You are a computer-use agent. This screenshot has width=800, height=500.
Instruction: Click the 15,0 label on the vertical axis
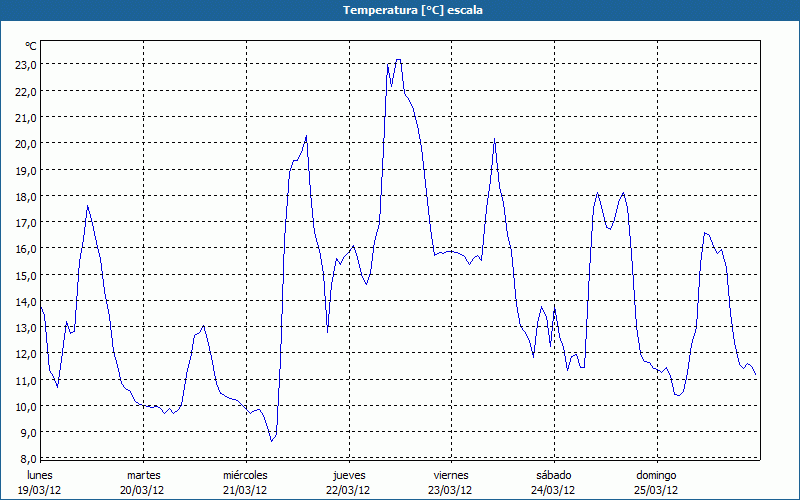coord(26,275)
